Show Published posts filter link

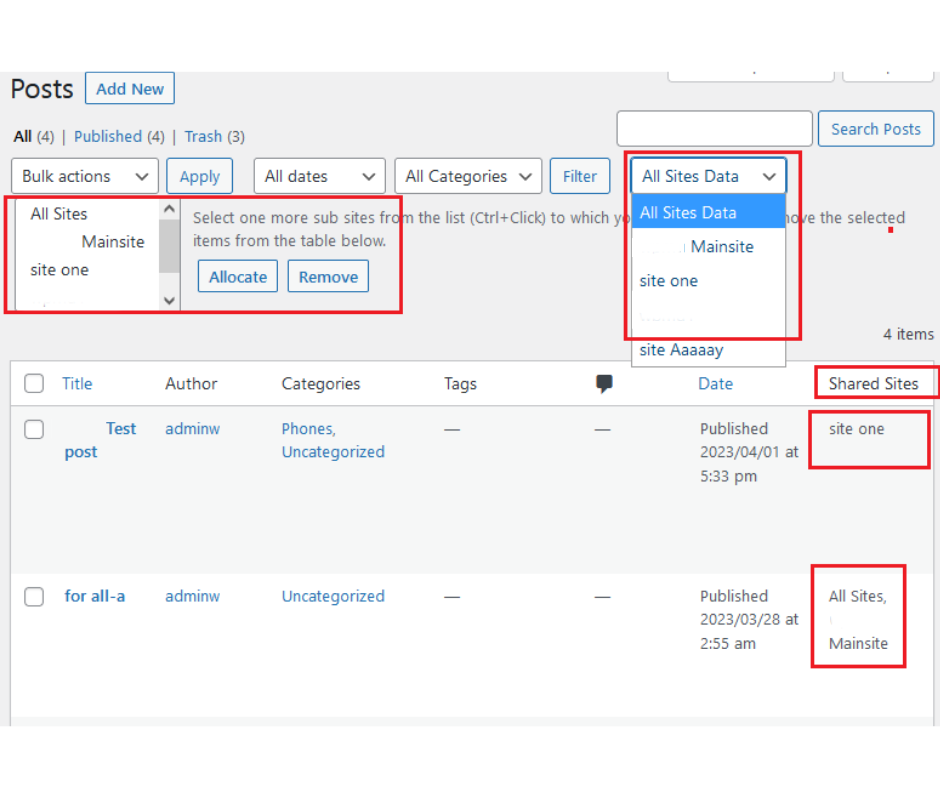[108, 137]
